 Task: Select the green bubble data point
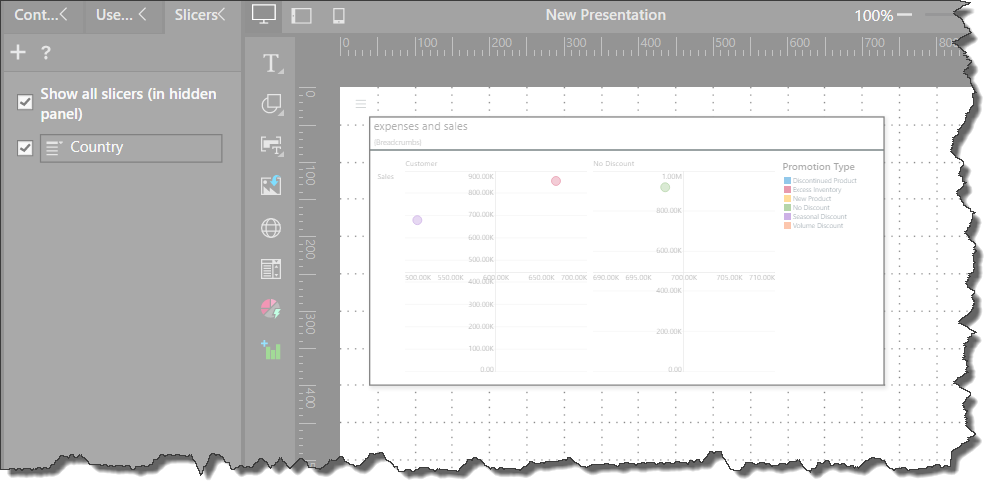(665, 187)
